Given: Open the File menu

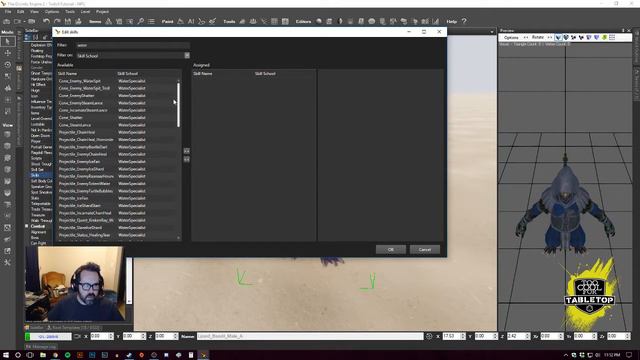Looking at the screenshot, I should 8,12.
